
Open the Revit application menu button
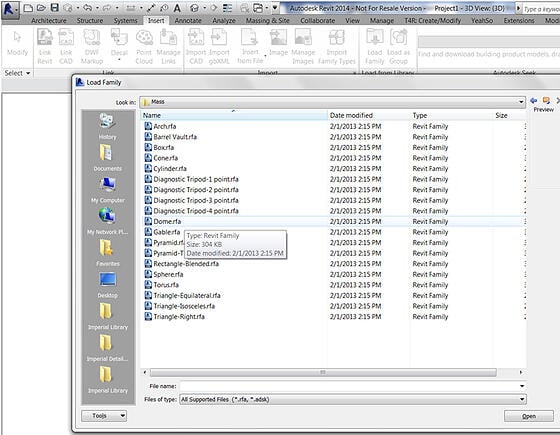pyautogui.click(x=10, y=10)
